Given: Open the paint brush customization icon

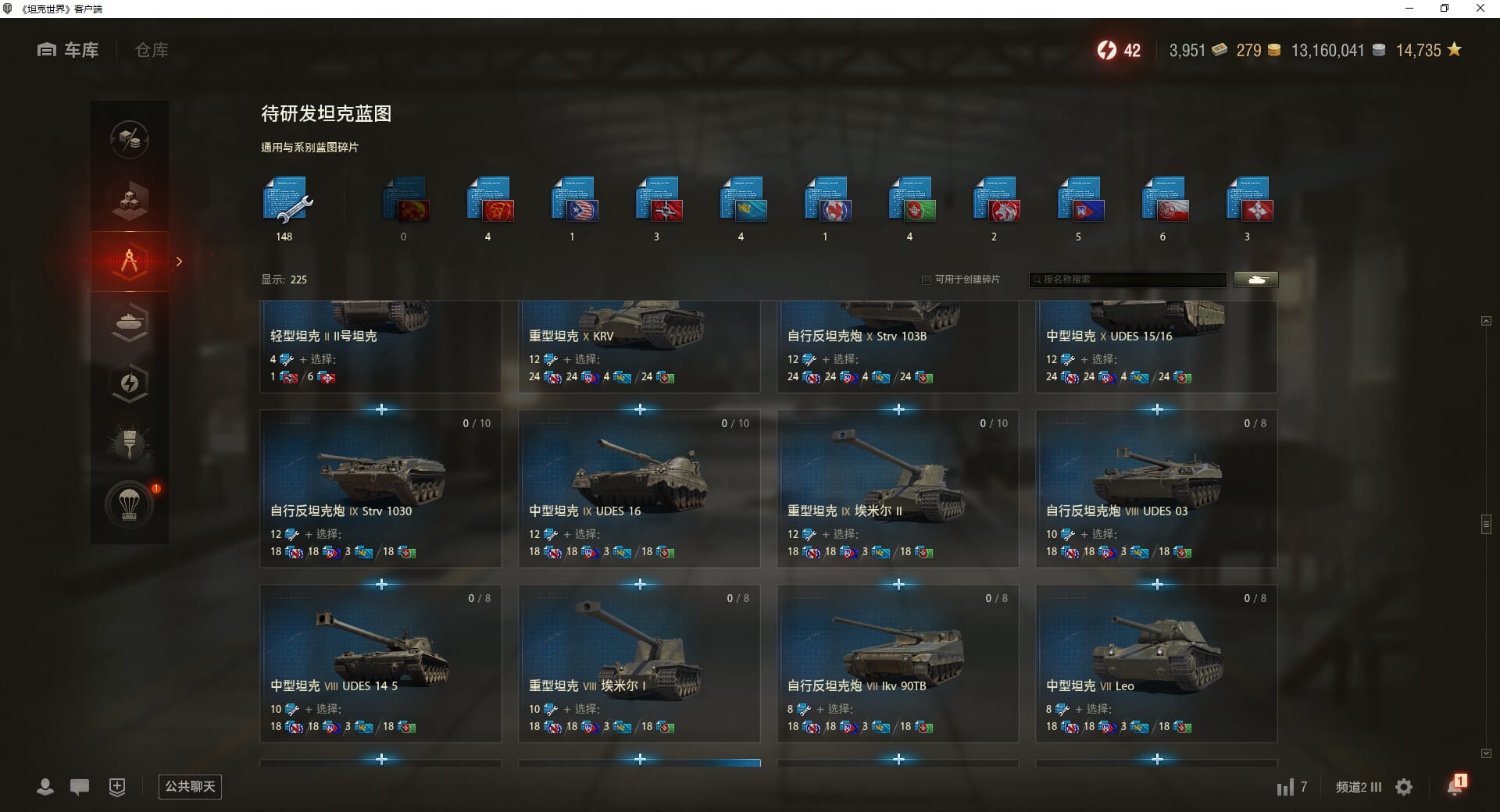Looking at the screenshot, I should pos(130,443).
